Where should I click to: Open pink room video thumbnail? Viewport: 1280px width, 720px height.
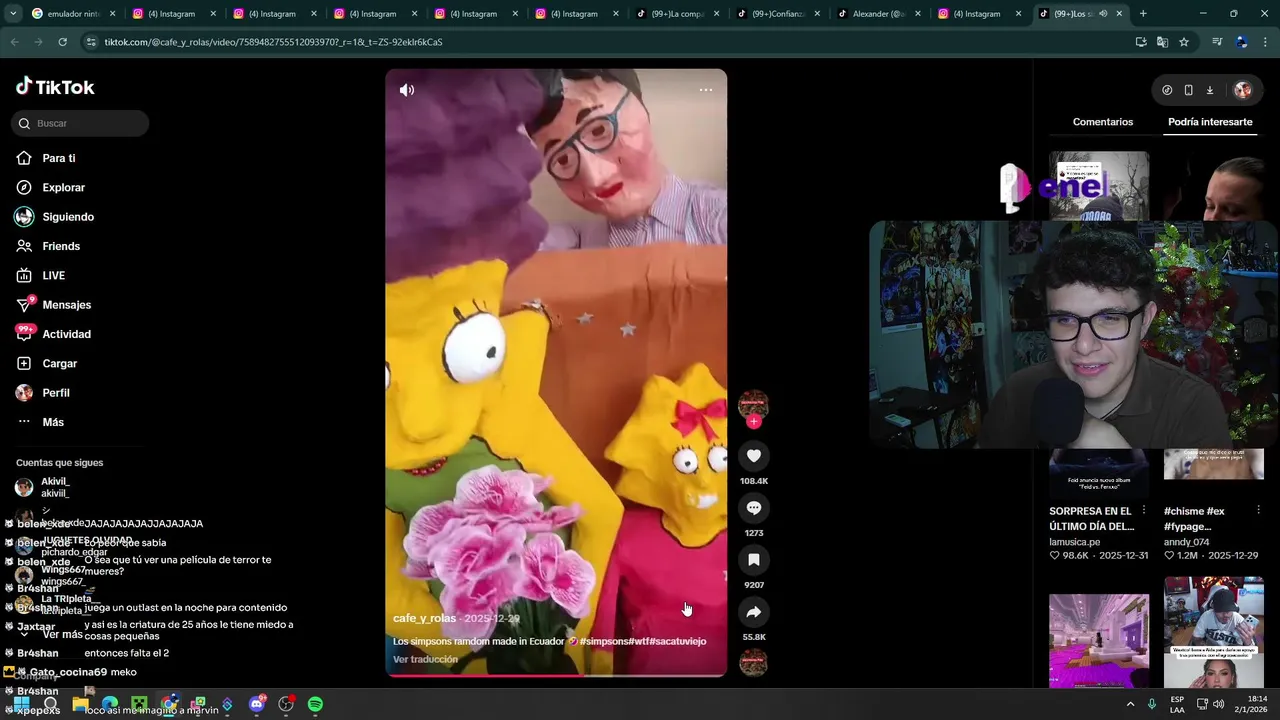click(1099, 640)
